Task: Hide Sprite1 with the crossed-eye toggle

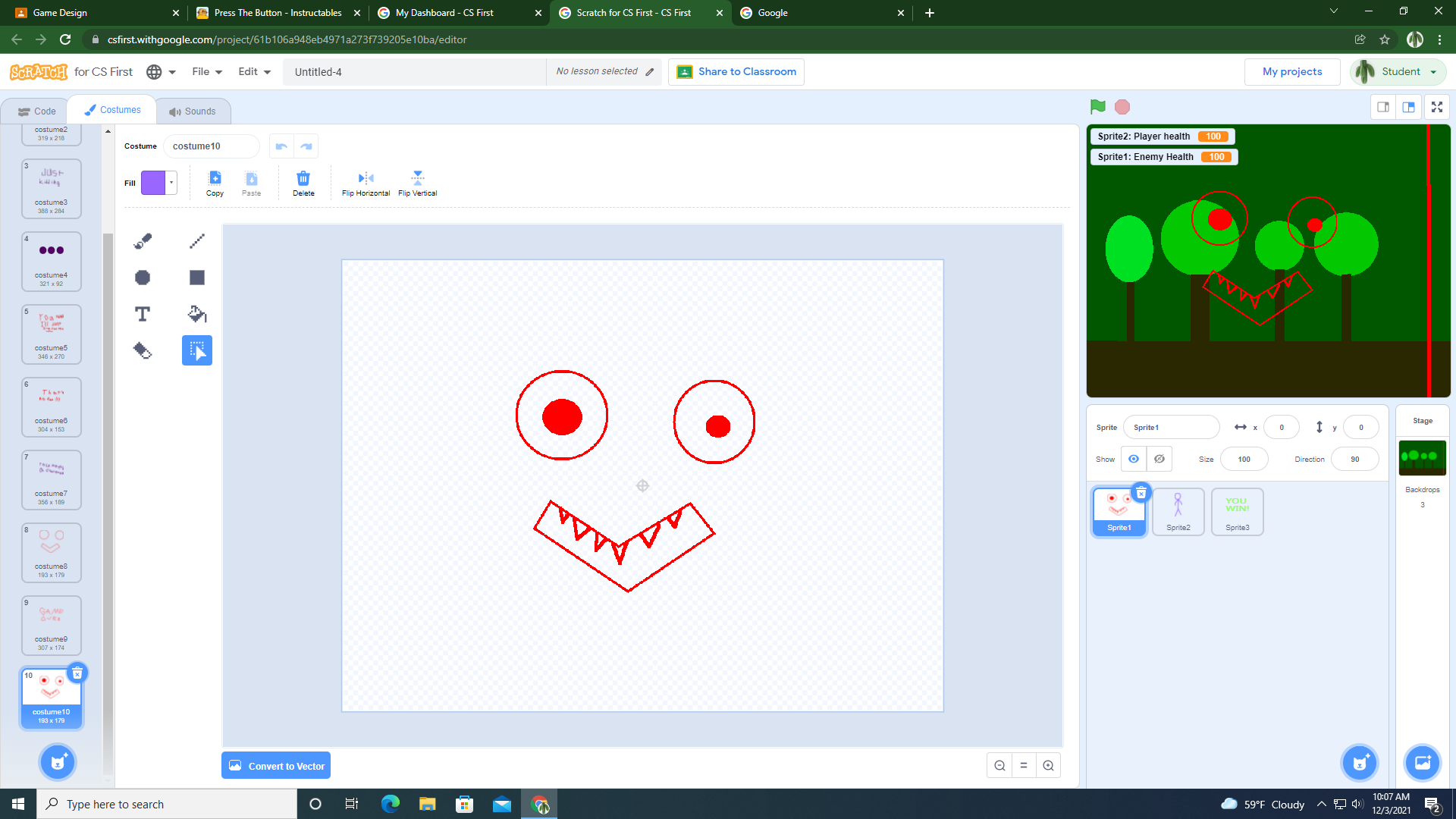Action: pos(1158,458)
